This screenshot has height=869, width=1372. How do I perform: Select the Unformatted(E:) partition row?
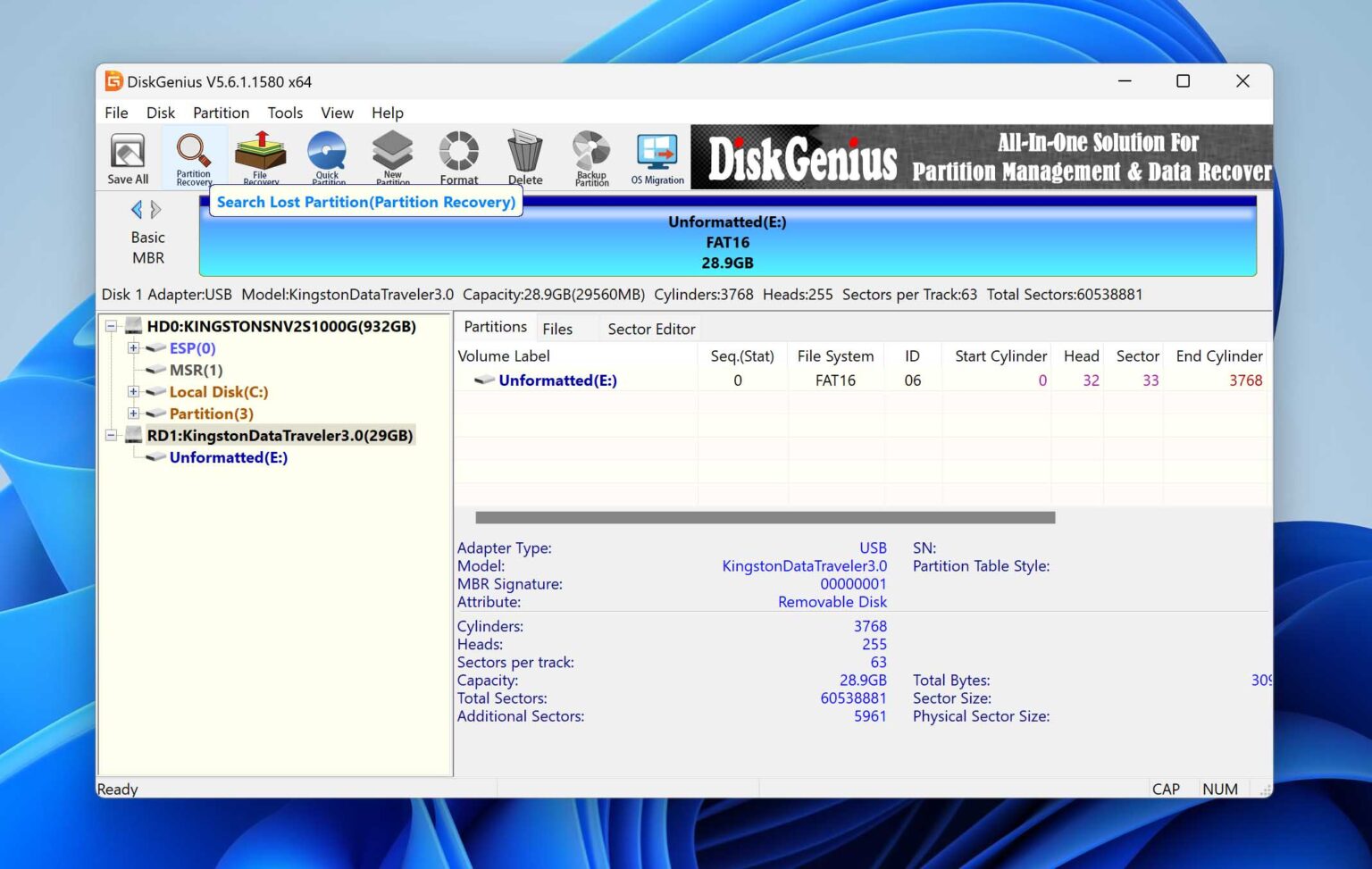point(556,380)
